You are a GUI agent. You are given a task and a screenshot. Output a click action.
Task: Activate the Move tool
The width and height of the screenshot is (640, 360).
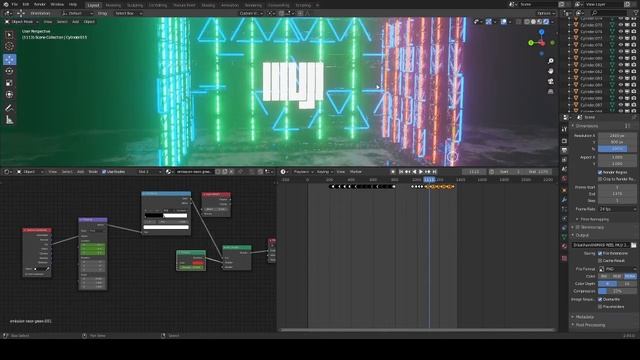click(x=9, y=59)
